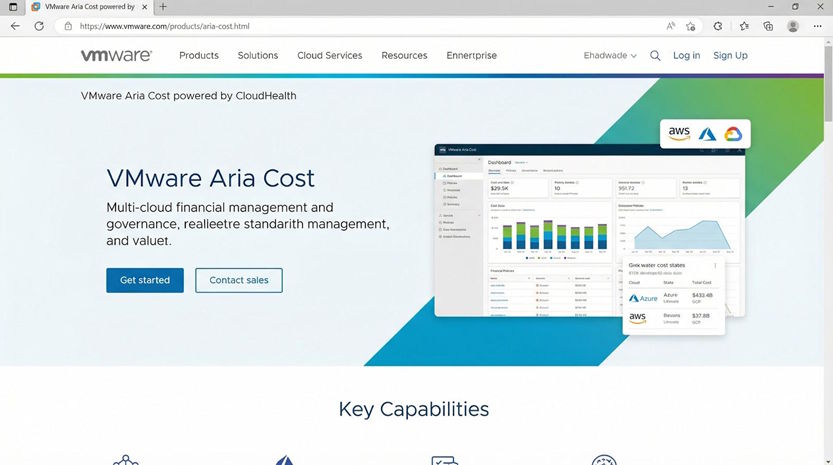833x465 pixels.
Task: Click the AWS logo in the cloud badge
Action: (679, 133)
